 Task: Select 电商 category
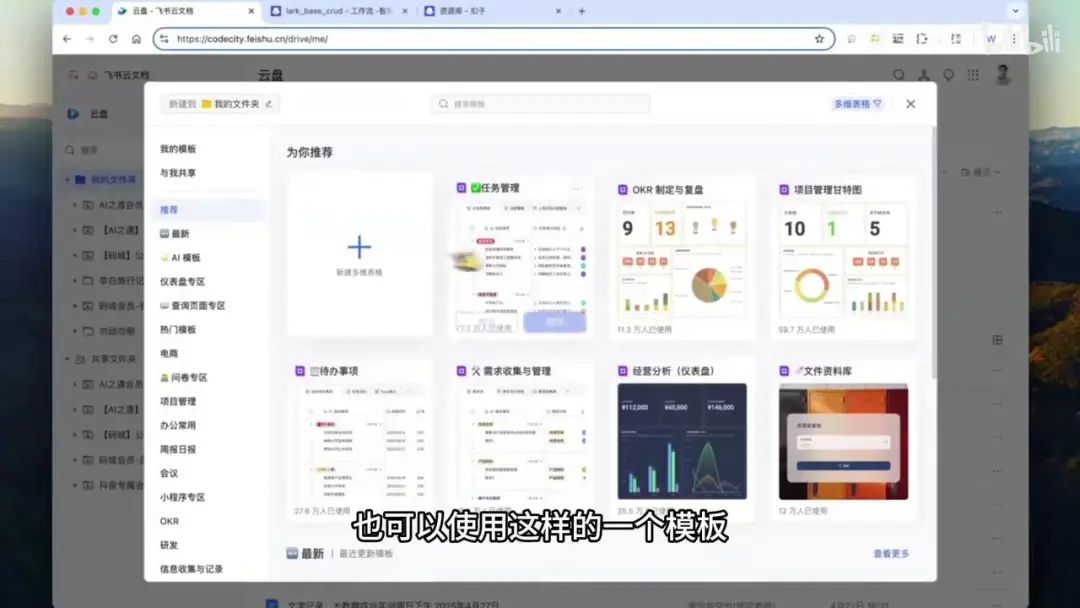coord(169,353)
